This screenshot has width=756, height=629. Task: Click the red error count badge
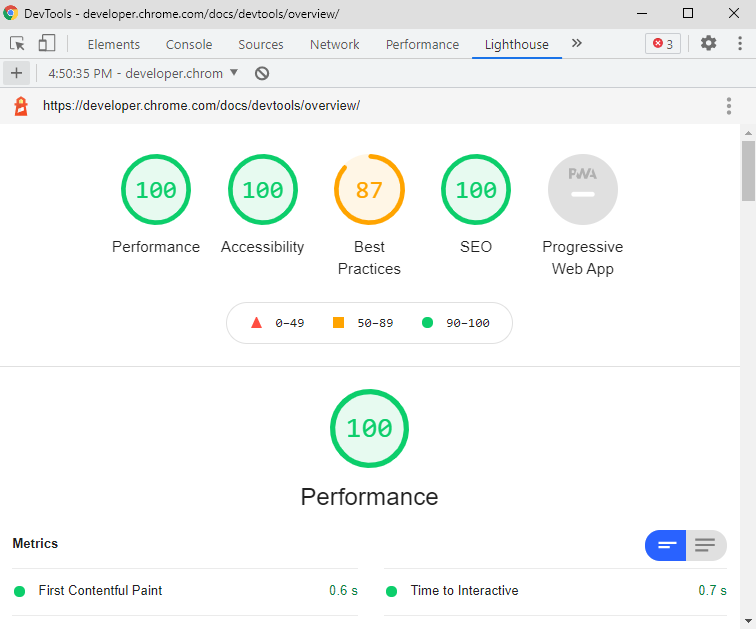[x=663, y=44]
